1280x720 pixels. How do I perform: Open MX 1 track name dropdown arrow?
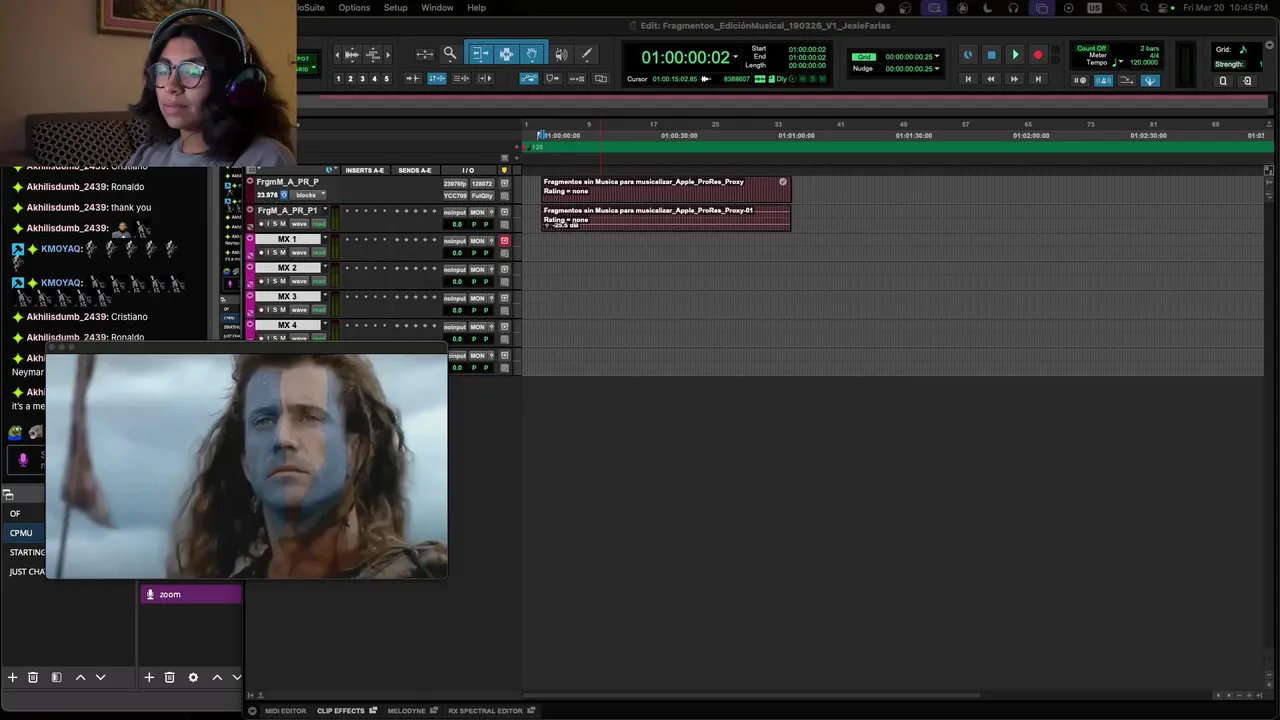pos(324,239)
